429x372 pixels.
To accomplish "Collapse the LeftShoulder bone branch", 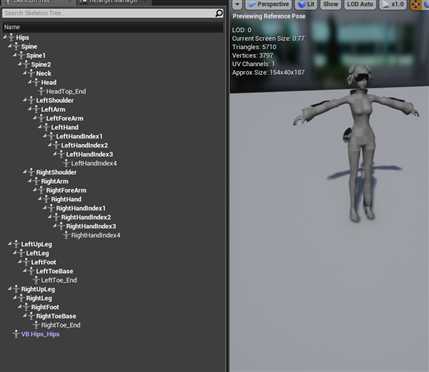I will (25, 100).
